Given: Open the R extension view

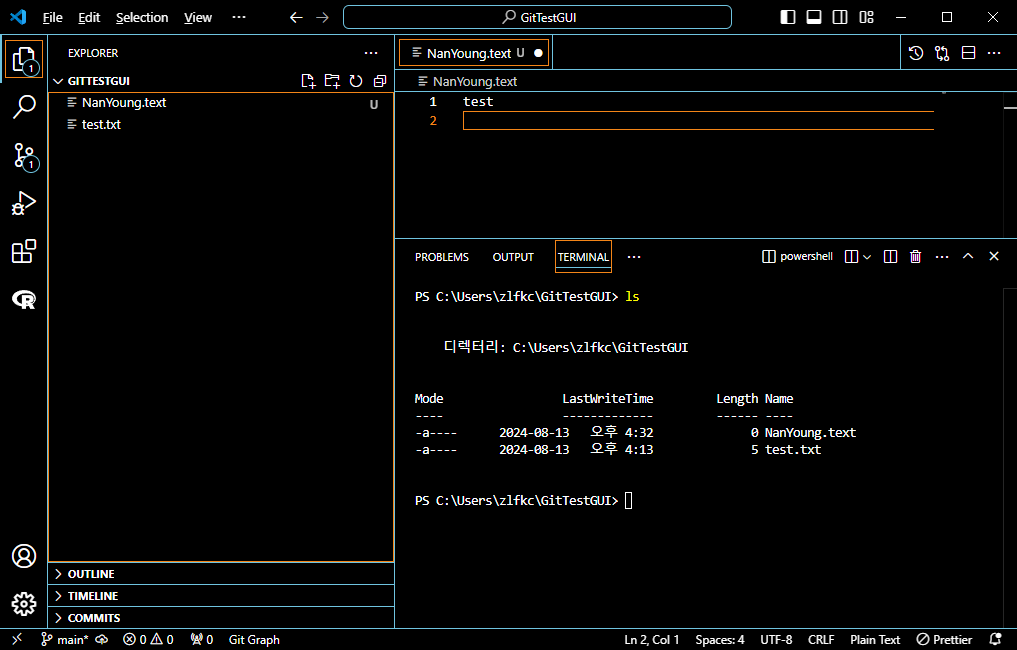Looking at the screenshot, I should point(24,299).
